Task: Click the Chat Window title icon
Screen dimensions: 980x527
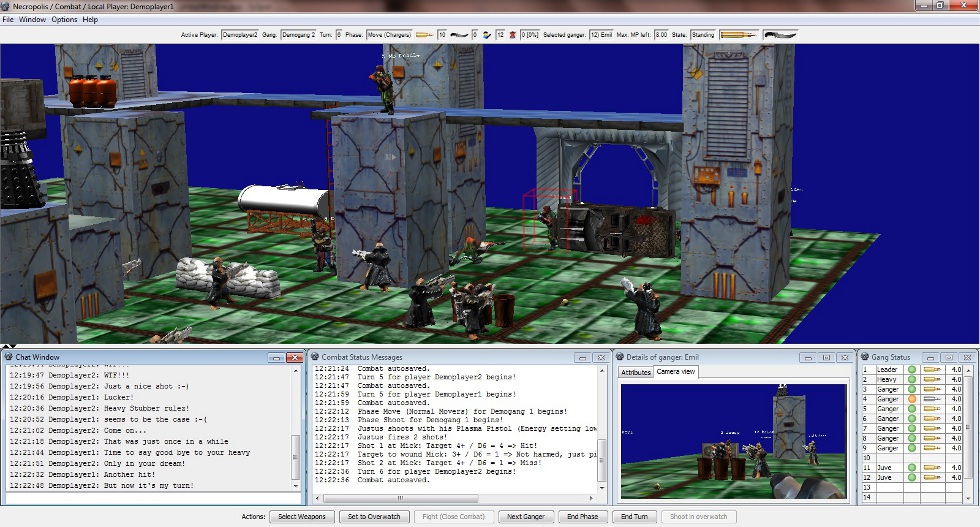Action: point(9,357)
